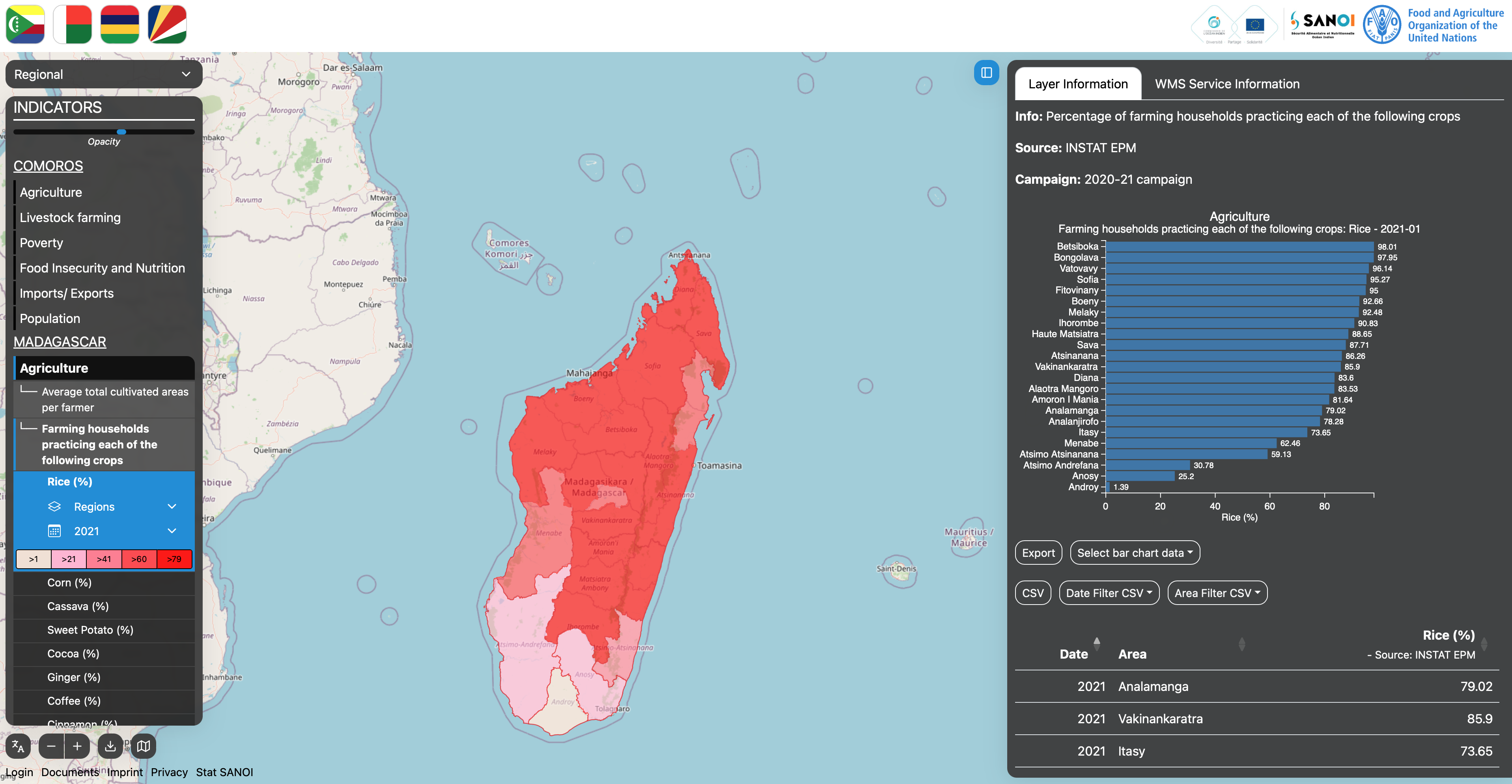Click the Mauritius flag icon
The image size is (1512, 784).
[120, 24]
